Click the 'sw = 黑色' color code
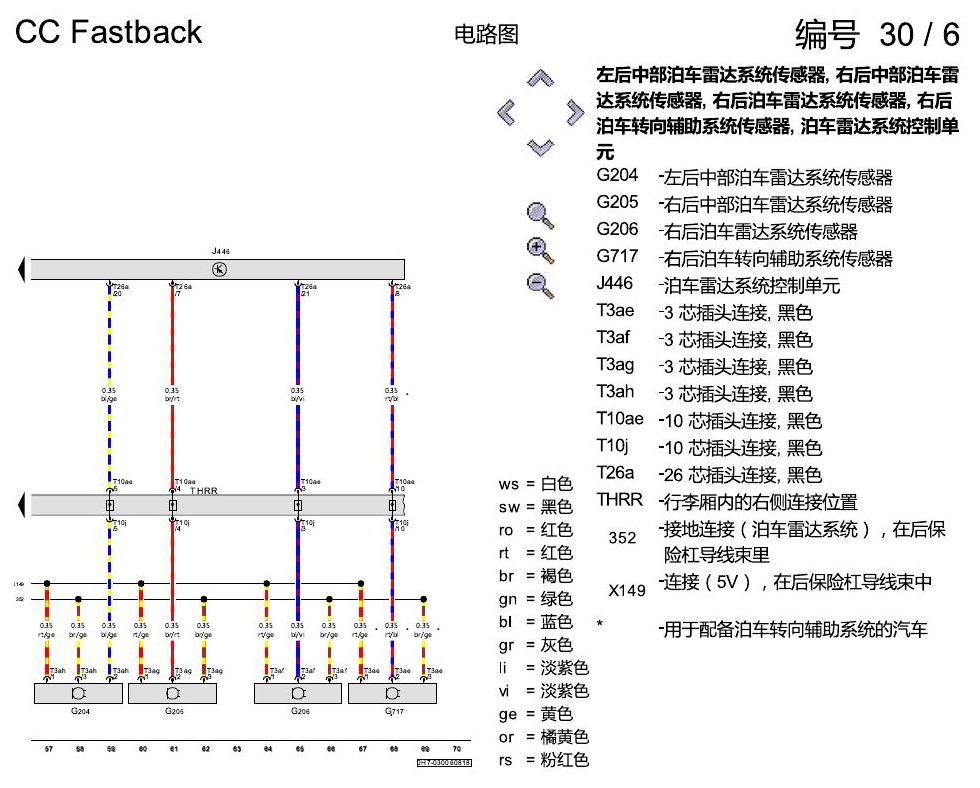 [536, 507]
